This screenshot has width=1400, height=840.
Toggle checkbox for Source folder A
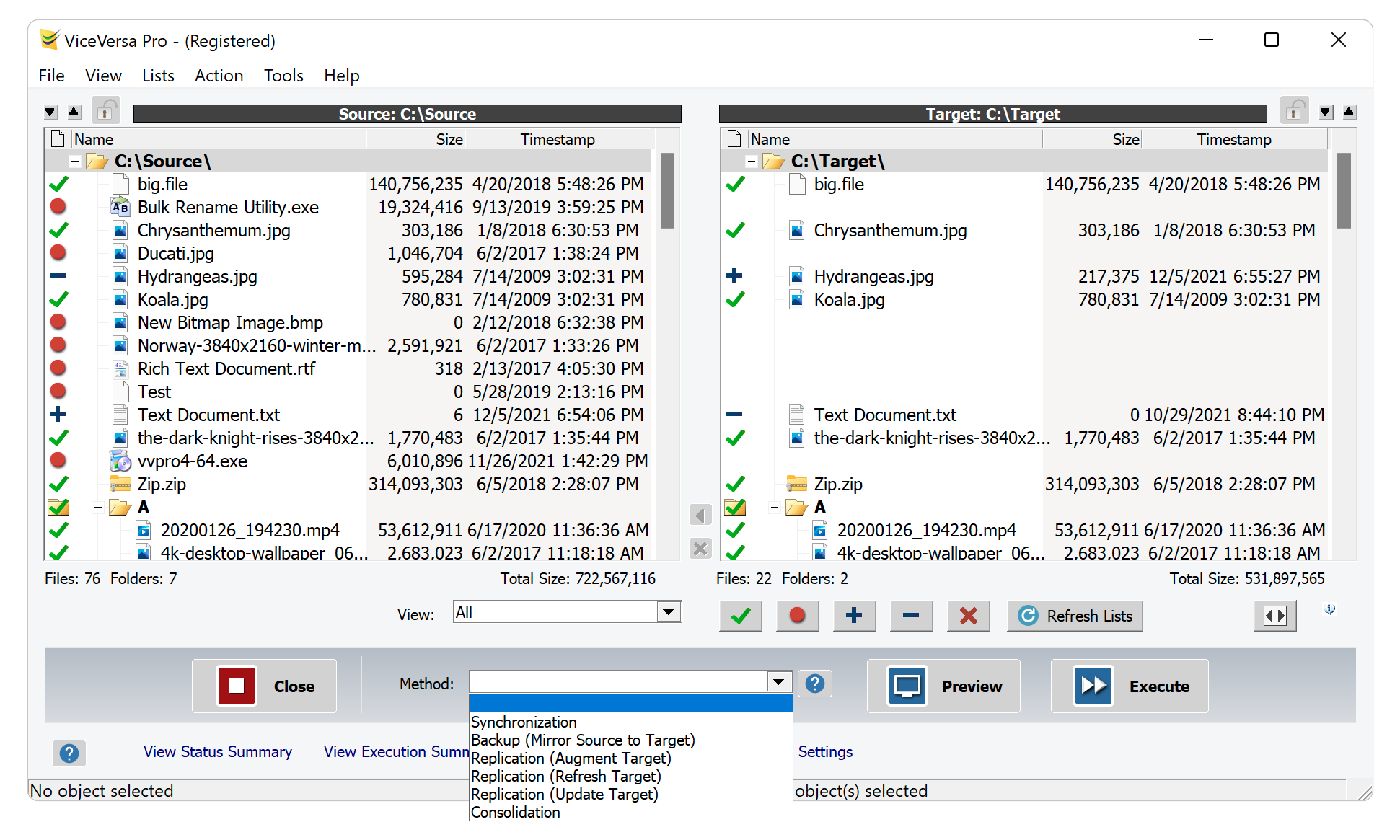point(58,508)
